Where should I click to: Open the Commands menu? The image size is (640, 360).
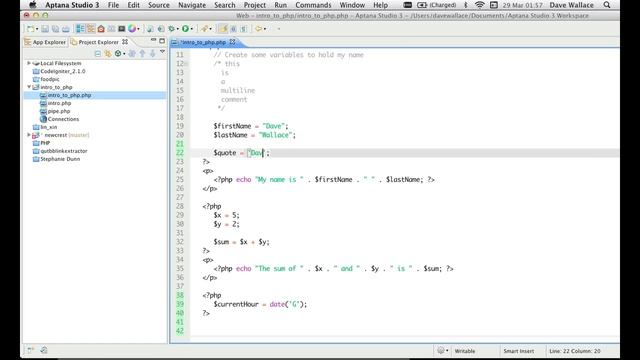tap(313, 5)
